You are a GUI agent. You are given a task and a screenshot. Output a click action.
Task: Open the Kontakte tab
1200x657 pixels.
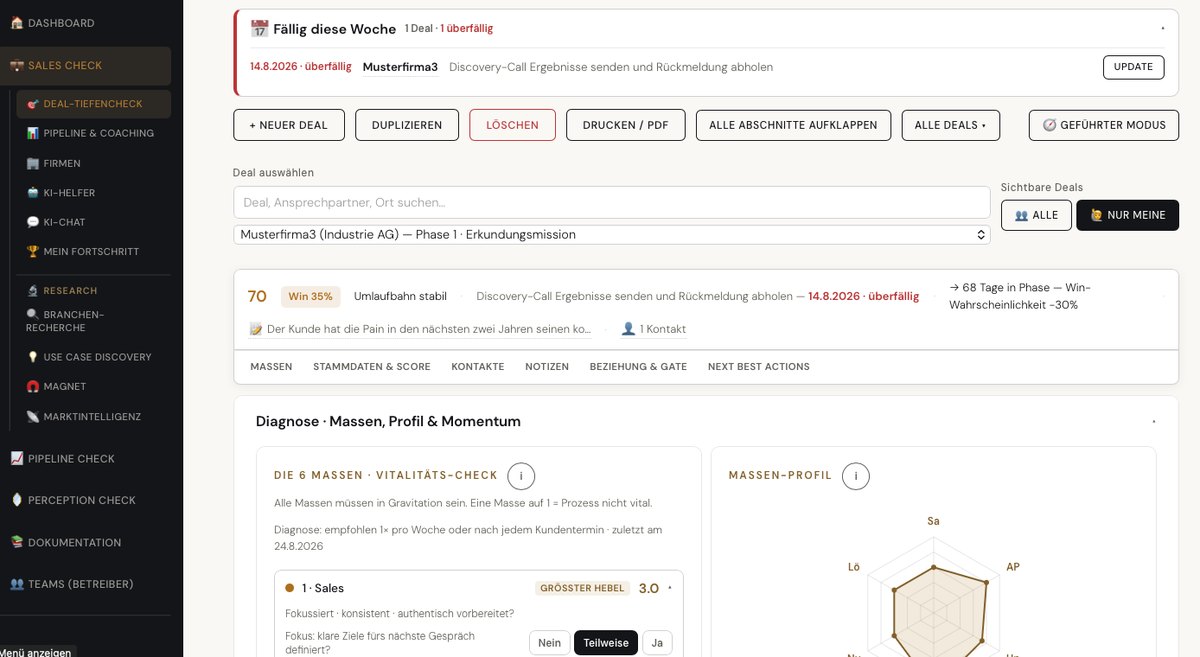point(478,367)
